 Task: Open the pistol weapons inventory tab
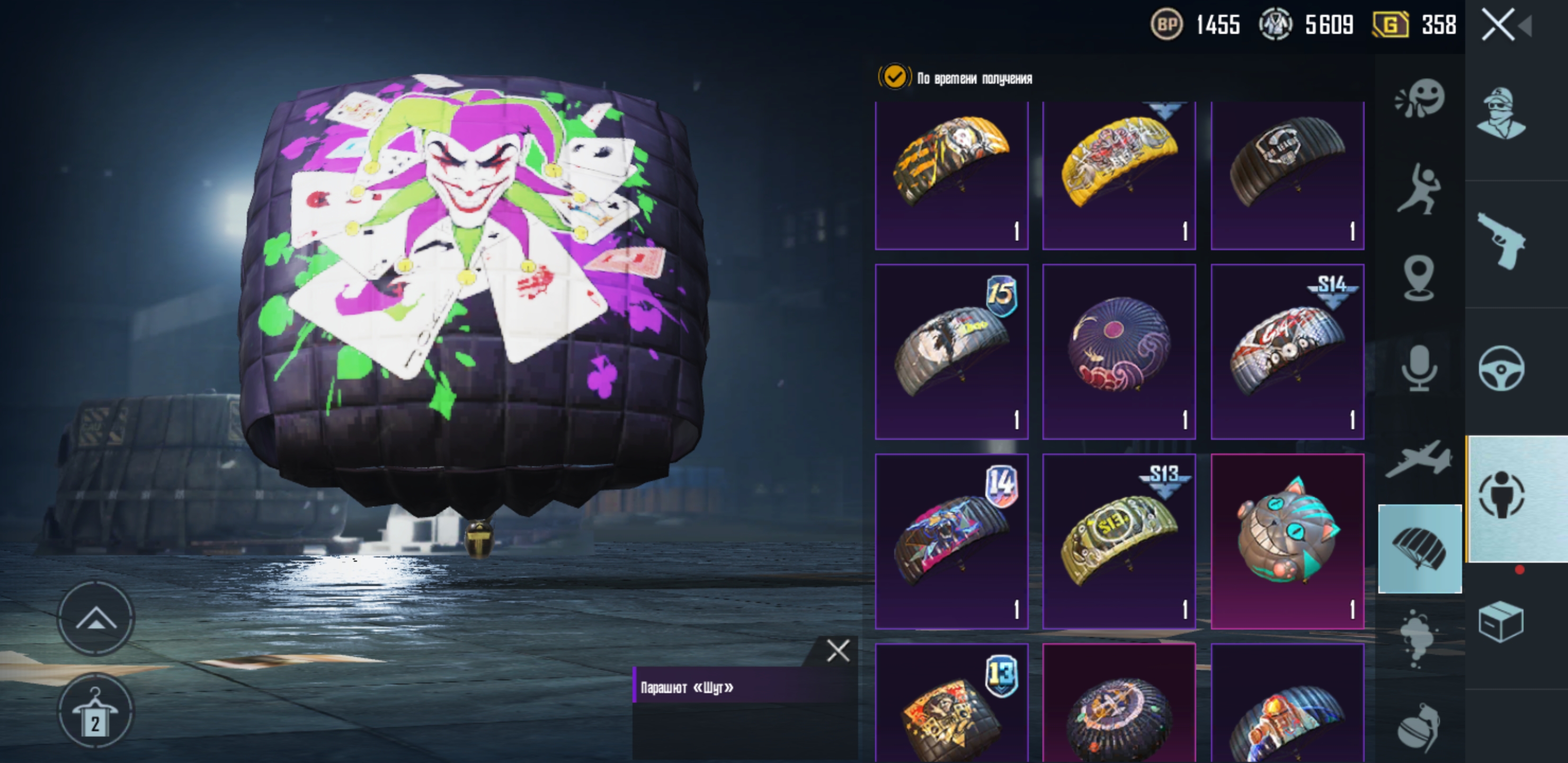[1502, 241]
